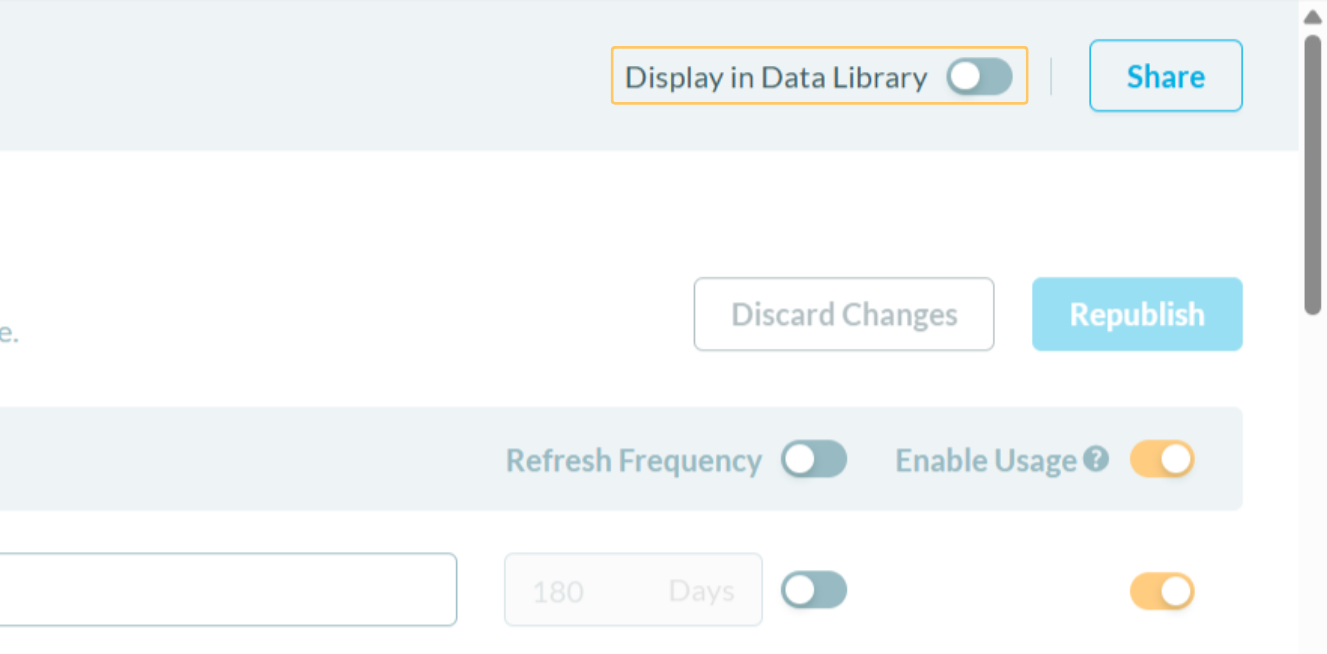Screen dimensions: 1327x654
Task: Turn off the orange usage switch in the bottom row
Action: [1162, 591]
